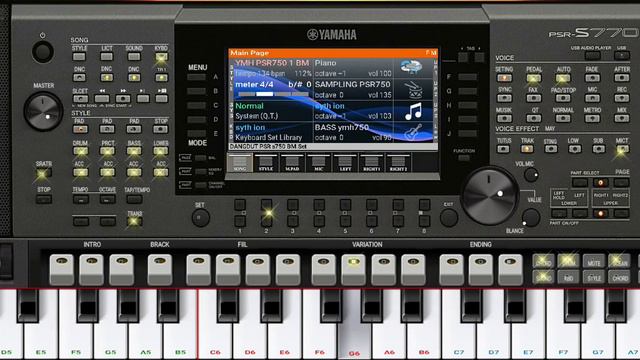Click the rewind button in SONG section
This screenshot has width=640, height=360.
102,98
